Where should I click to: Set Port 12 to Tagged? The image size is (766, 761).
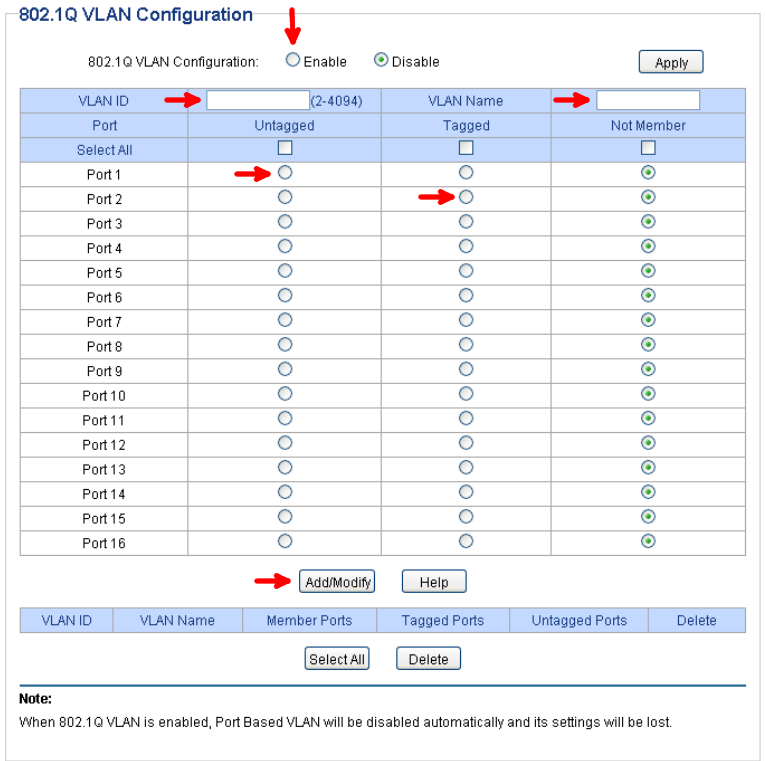[x=466, y=443]
